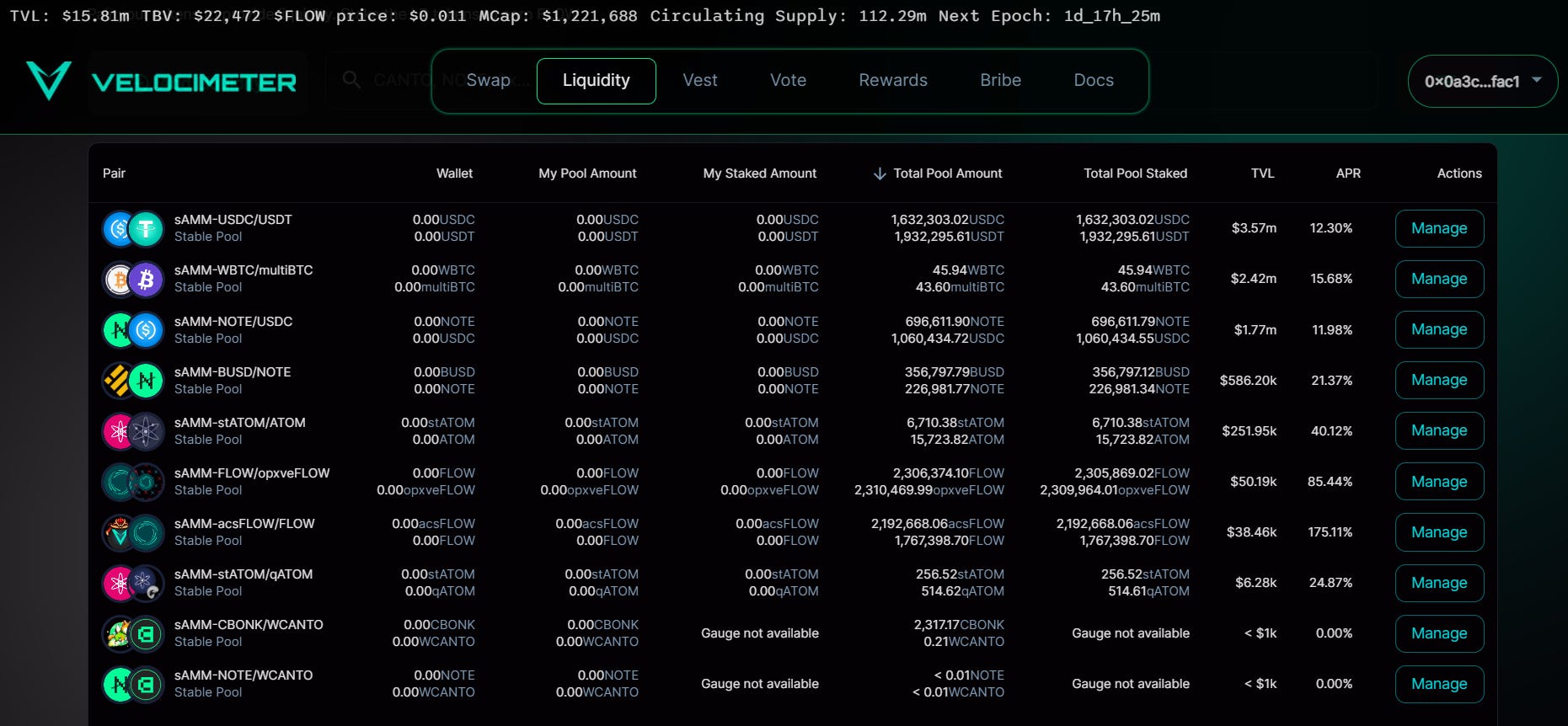Click the search magnifier icon
This screenshot has width=1568, height=726.
tap(352, 80)
